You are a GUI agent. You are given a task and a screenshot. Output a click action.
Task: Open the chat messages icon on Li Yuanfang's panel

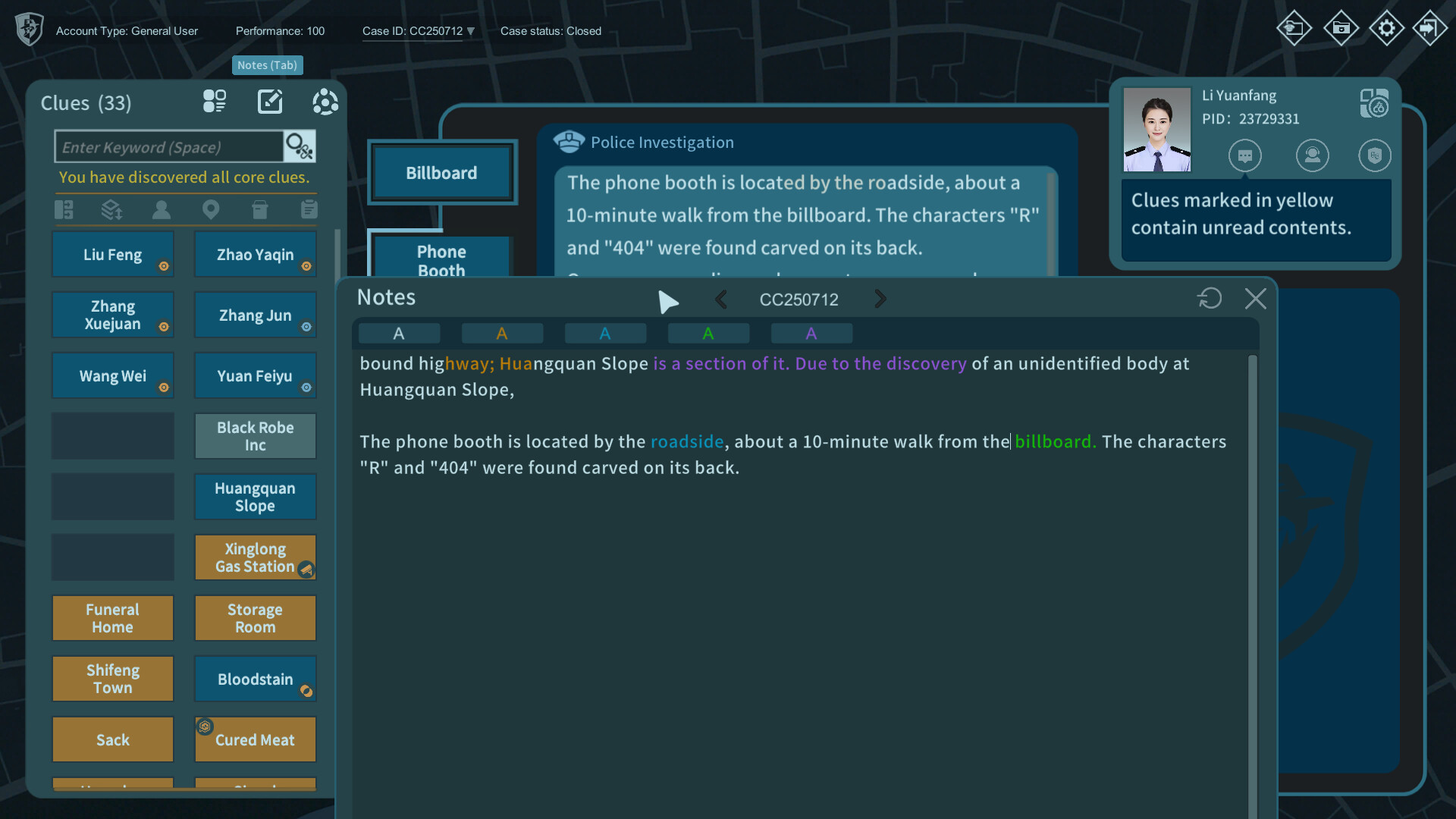pos(1246,155)
